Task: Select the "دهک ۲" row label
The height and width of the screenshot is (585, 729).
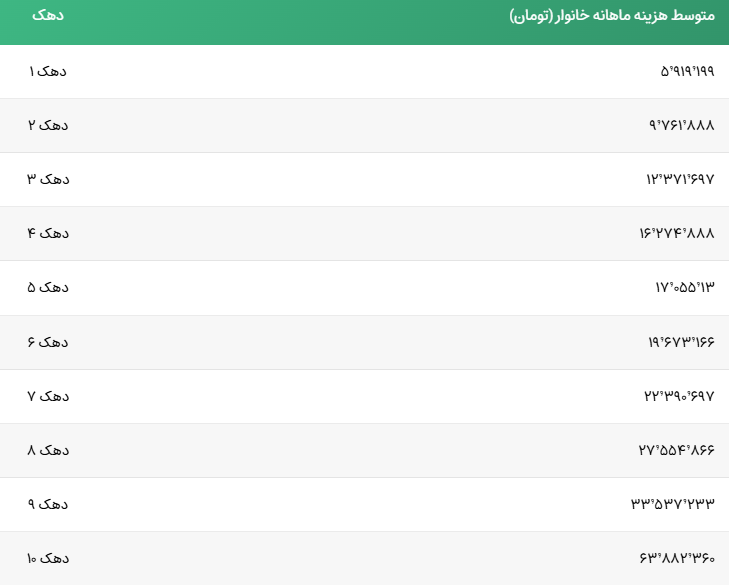Action: (x=48, y=125)
